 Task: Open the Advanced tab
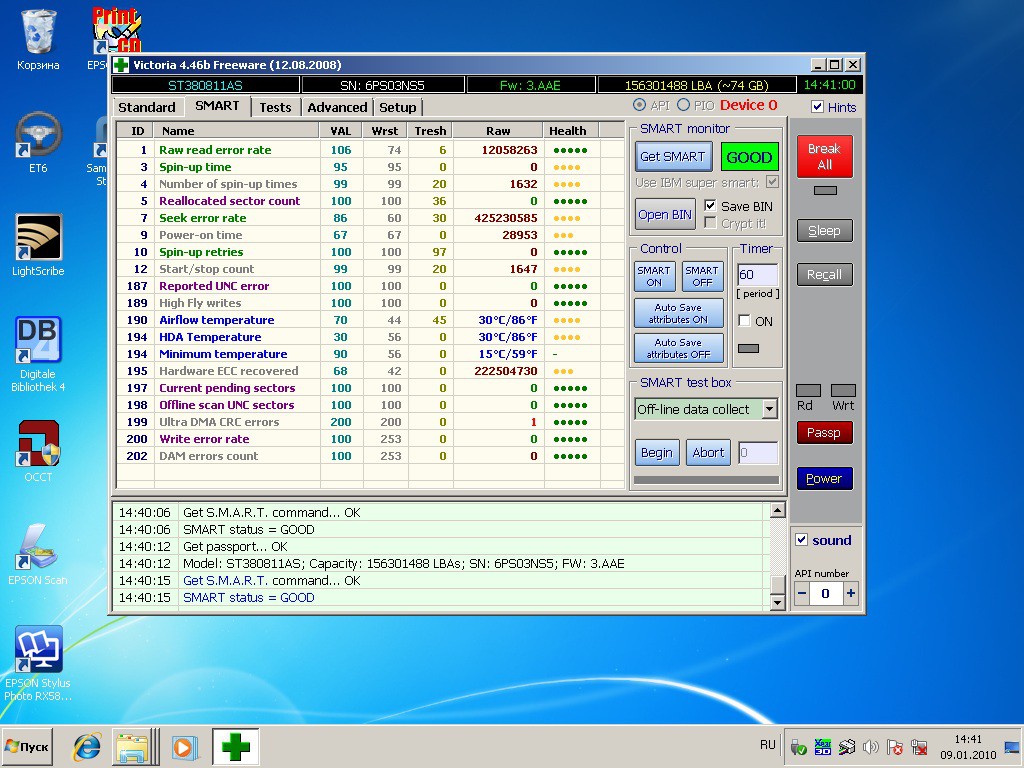pos(337,107)
